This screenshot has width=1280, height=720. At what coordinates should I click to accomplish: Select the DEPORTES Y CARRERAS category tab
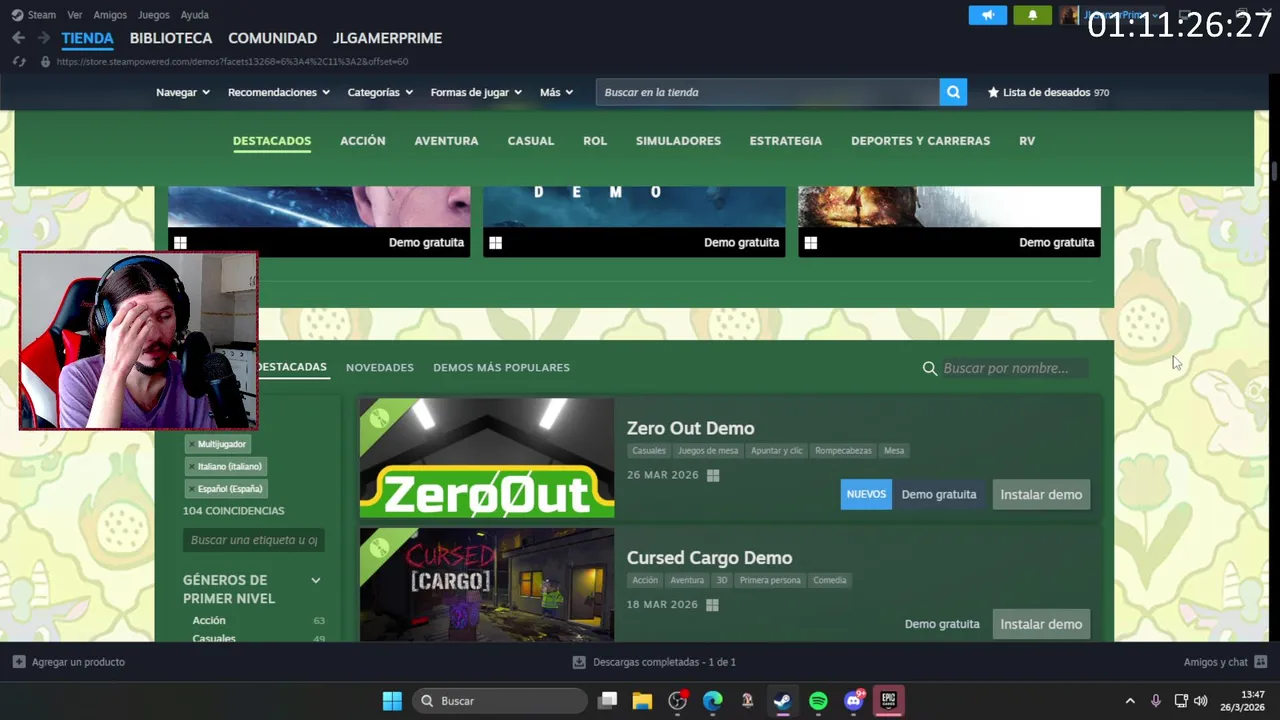[920, 141]
